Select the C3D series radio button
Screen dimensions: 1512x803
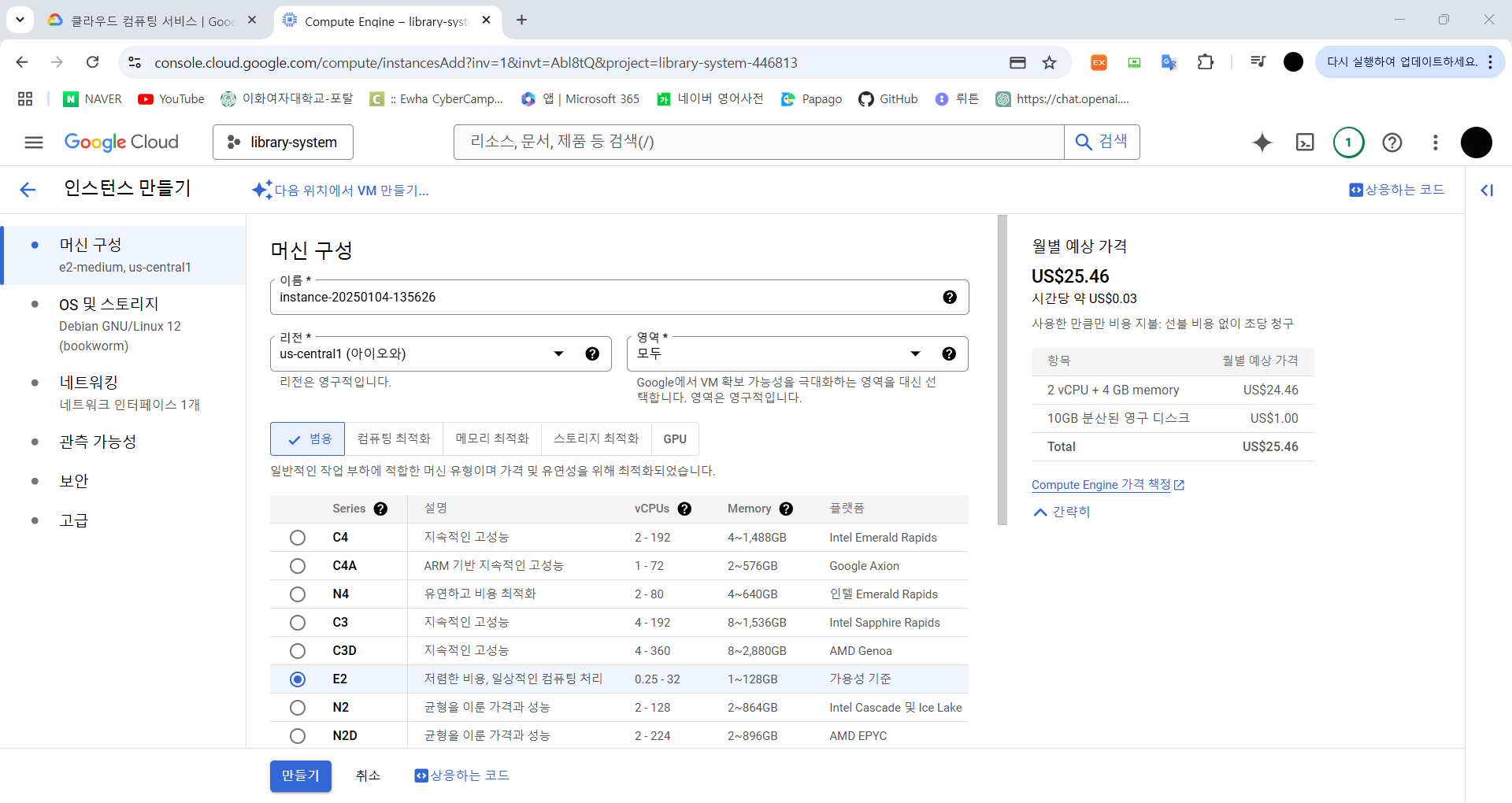[298, 651]
